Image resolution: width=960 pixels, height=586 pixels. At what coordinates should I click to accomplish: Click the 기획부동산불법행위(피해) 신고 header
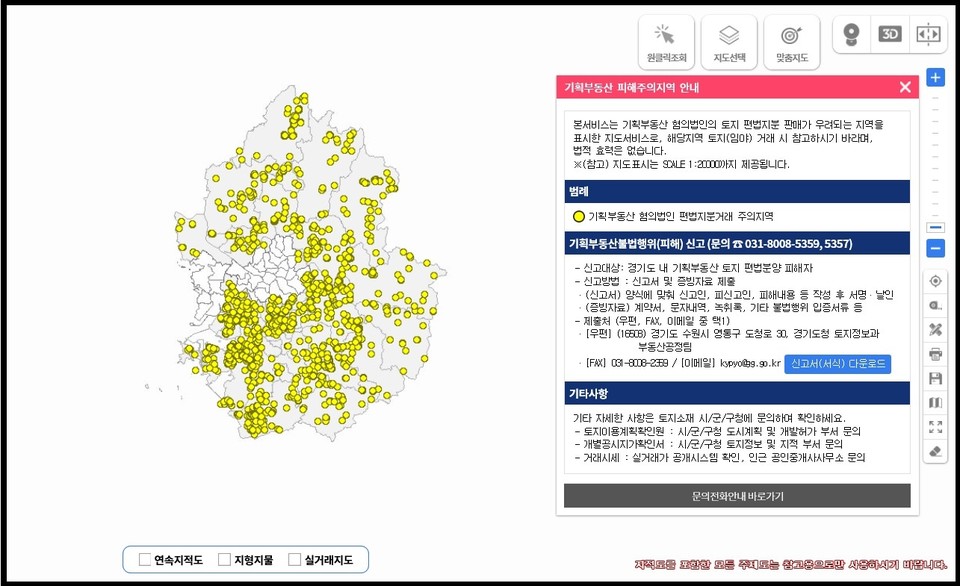[x=737, y=244]
